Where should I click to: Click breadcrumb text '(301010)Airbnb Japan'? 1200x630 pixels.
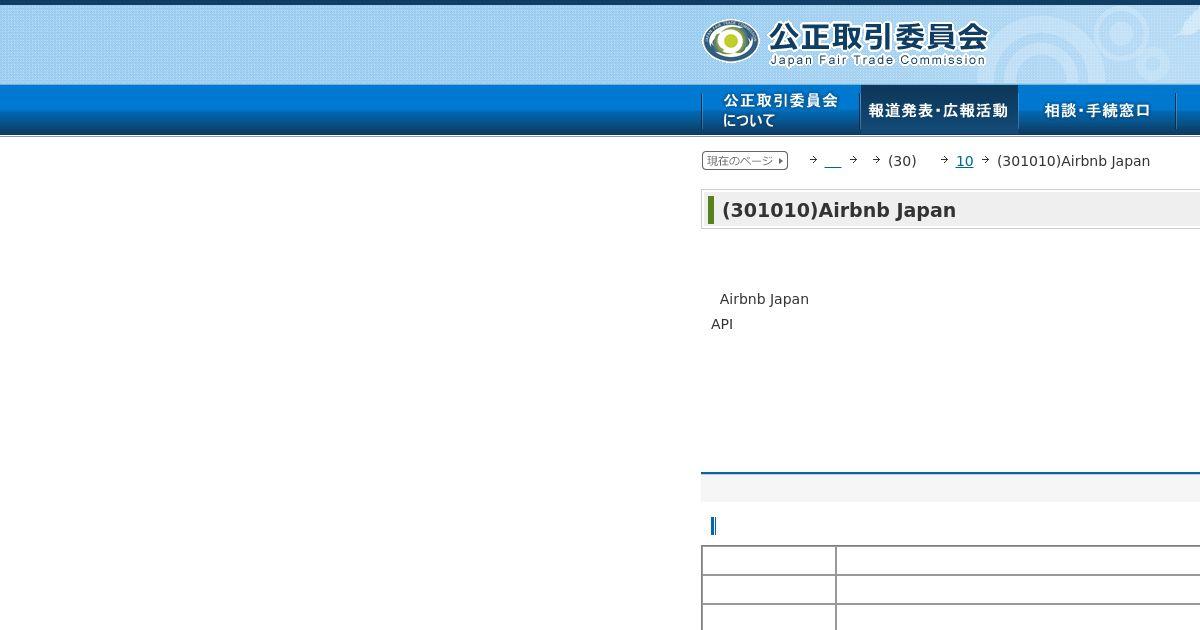[1073, 161]
